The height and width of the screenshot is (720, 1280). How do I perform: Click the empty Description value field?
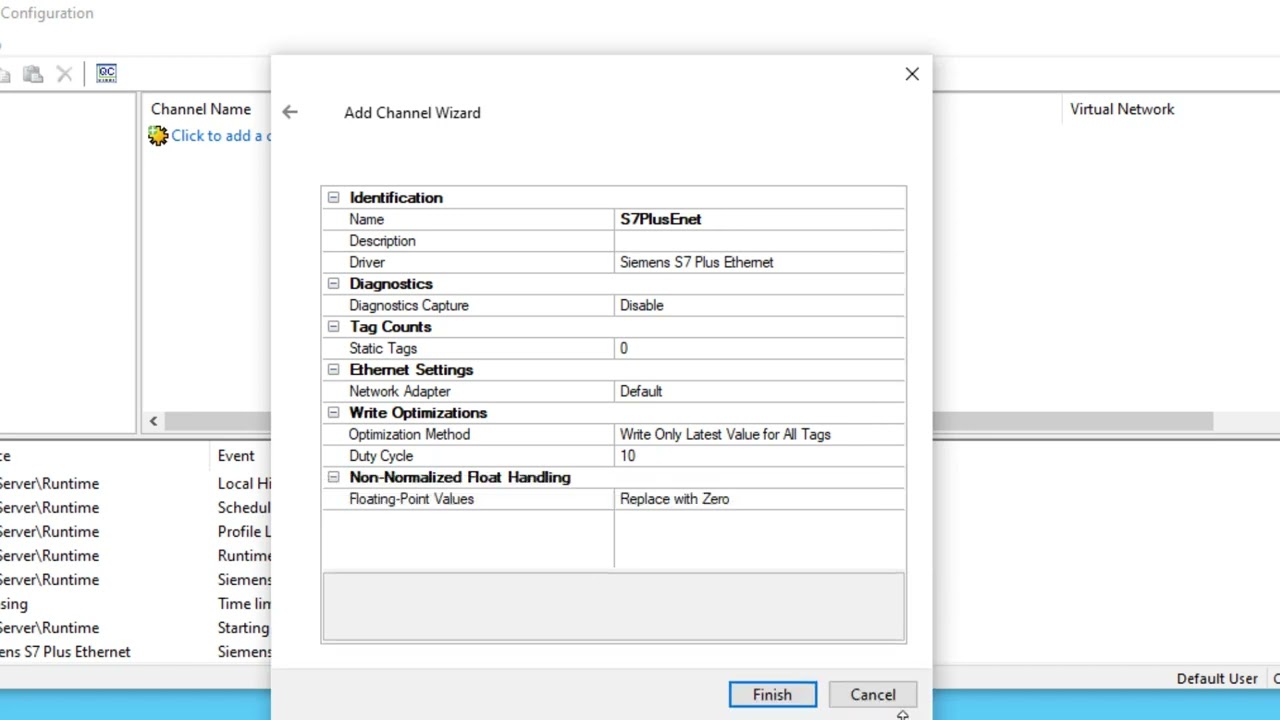pos(760,241)
